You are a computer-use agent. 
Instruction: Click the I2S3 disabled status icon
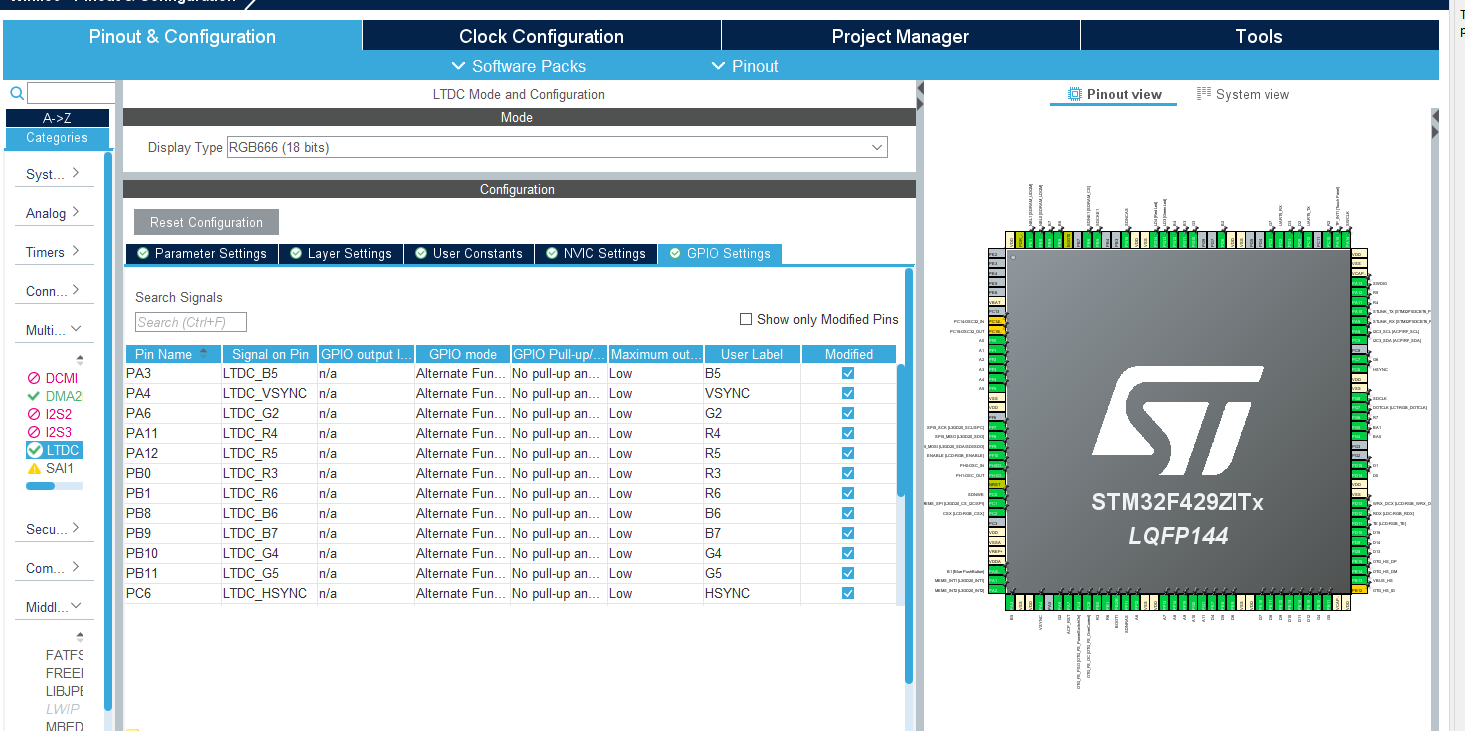[x=34, y=432]
